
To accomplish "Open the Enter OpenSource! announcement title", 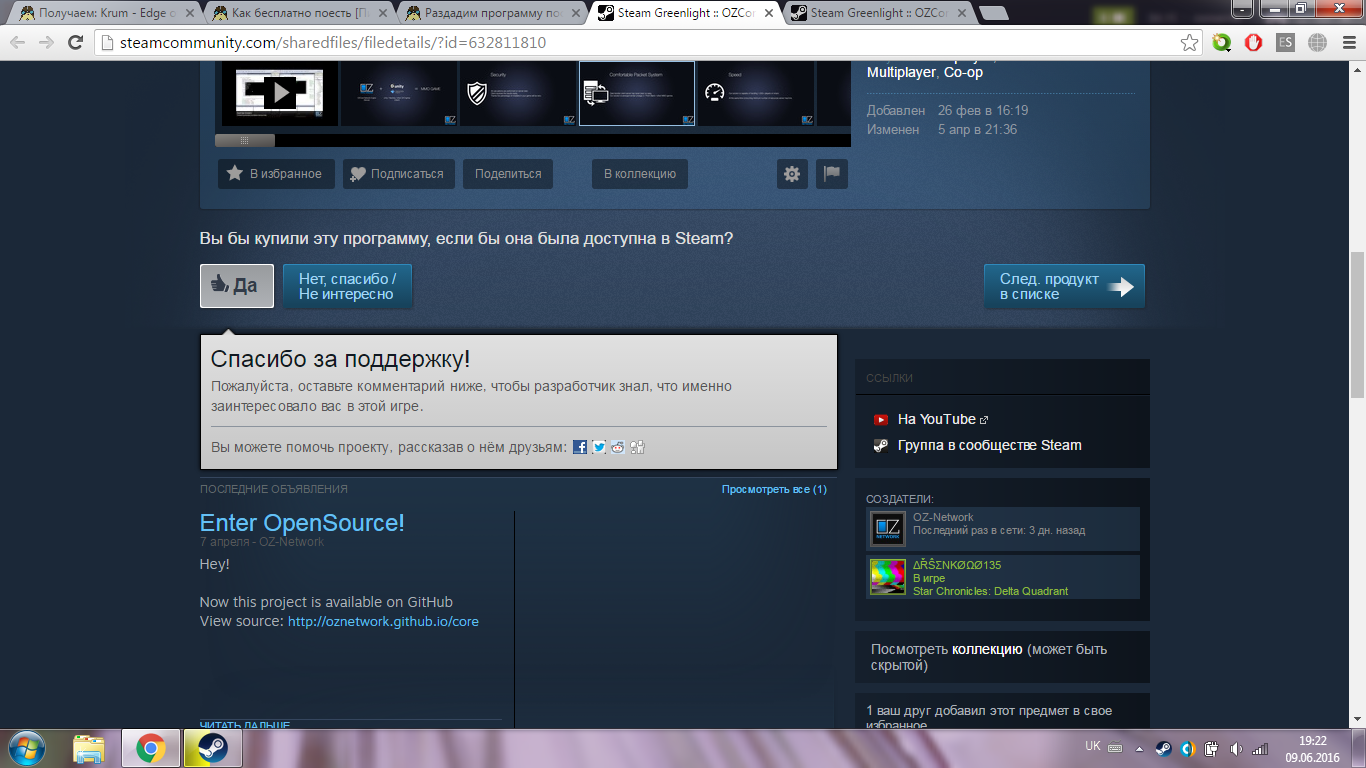I will tap(302, 523).
